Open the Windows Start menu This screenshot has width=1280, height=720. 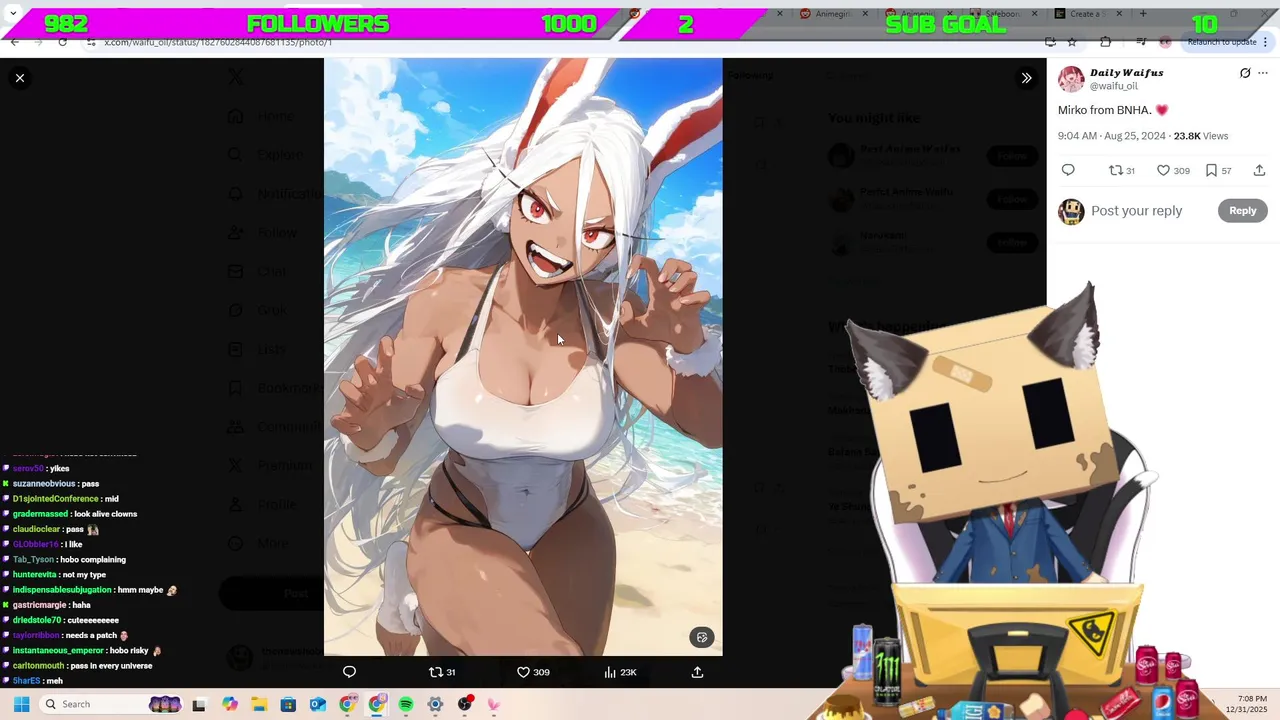point(21,704)
